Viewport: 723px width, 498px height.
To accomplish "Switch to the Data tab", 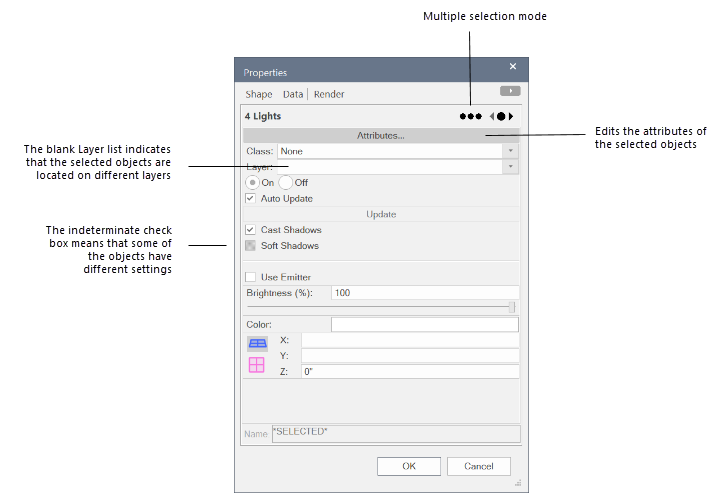I will (x=292, y=94).
